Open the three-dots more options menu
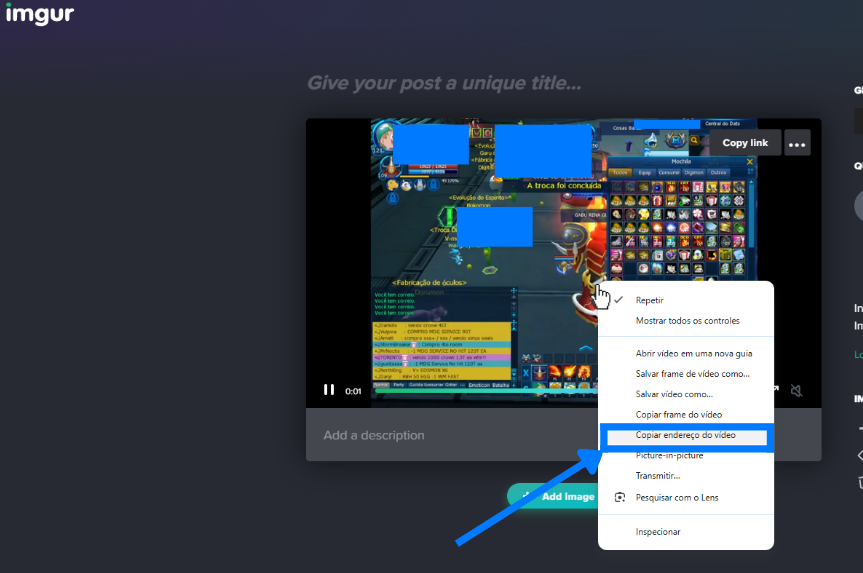The image size is (863, 573). (797, 143)
